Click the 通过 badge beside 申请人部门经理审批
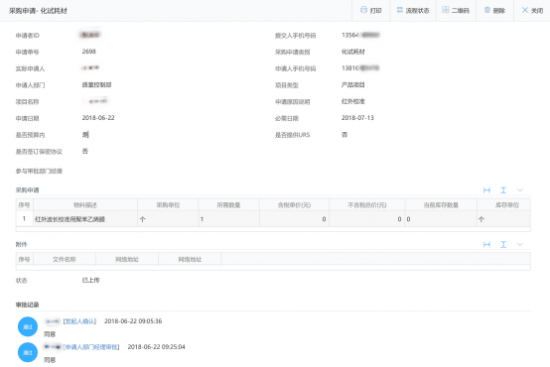 tap(28, 352)
